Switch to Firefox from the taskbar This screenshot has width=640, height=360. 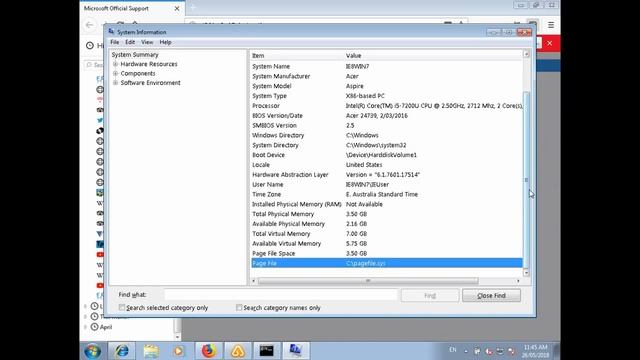point(209,351)
